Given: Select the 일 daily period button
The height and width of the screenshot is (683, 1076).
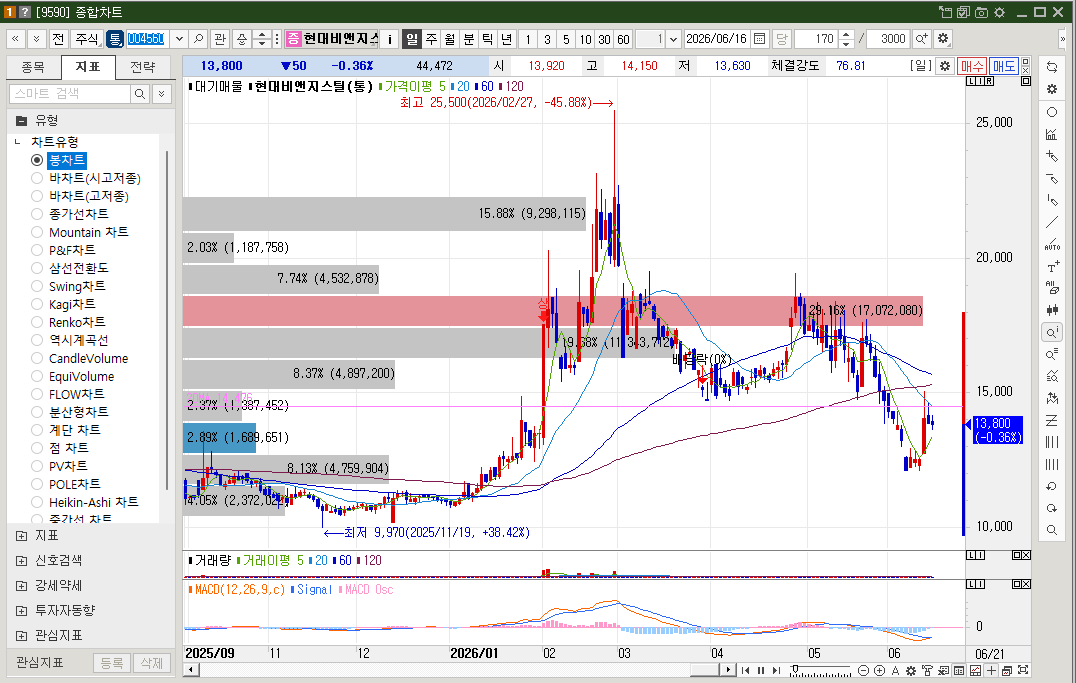Looking at the screenshot, I should click(412, 39).
